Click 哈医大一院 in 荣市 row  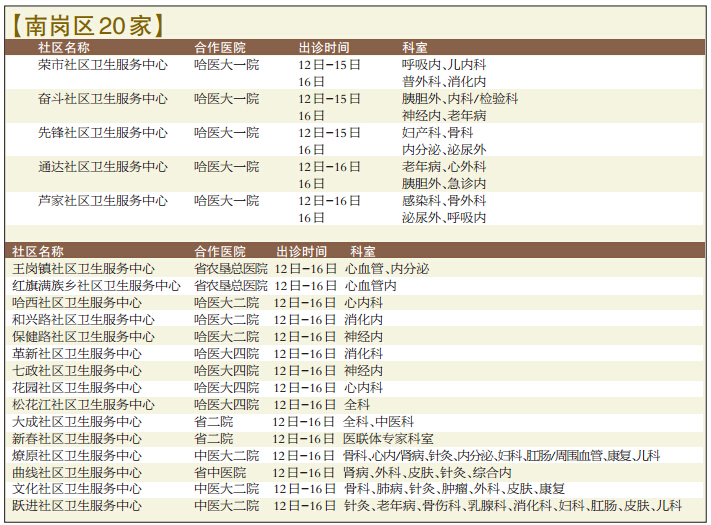227,65
